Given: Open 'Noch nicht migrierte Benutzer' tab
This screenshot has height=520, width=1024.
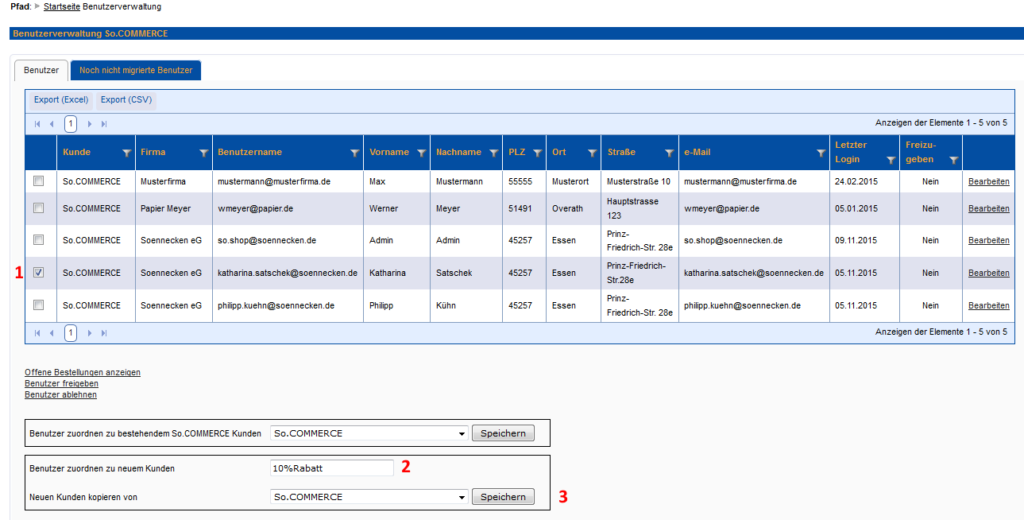Looking at the screenshot, I should coord(136,70).
